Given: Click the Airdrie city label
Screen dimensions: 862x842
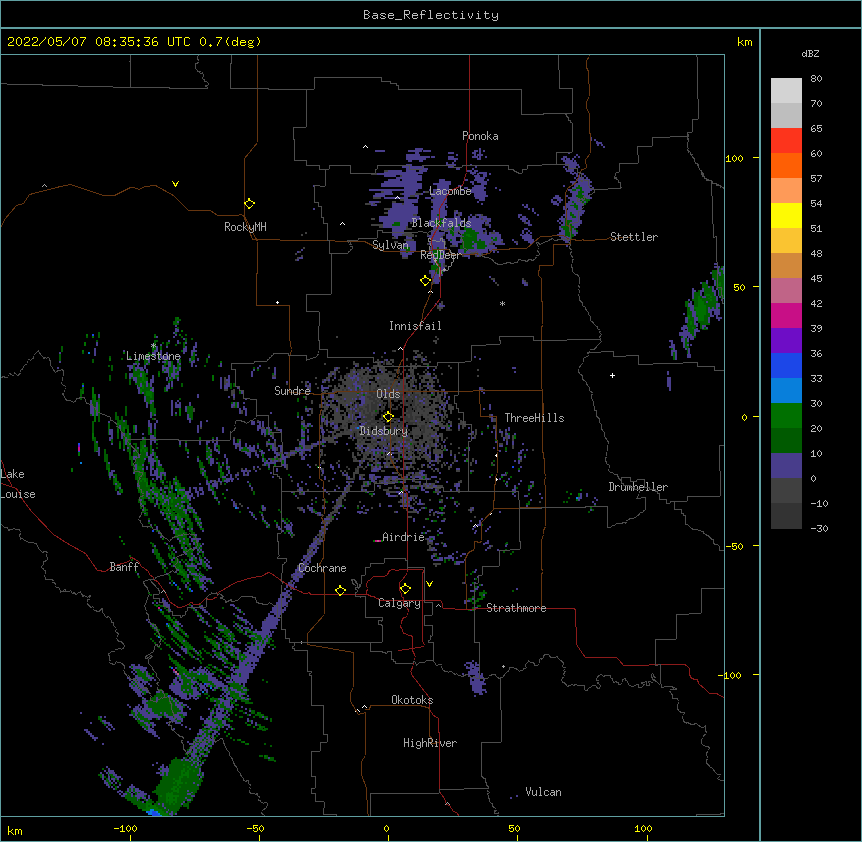Looking at the screenshot, I should (x=404, y=537).
